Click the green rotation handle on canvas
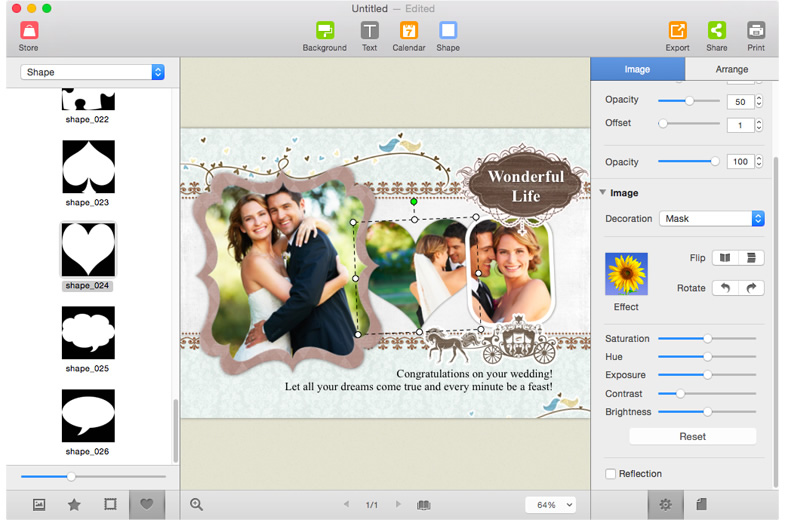This screenshot has width=785, height=520. pyautogui.click(x=414, y=202)
